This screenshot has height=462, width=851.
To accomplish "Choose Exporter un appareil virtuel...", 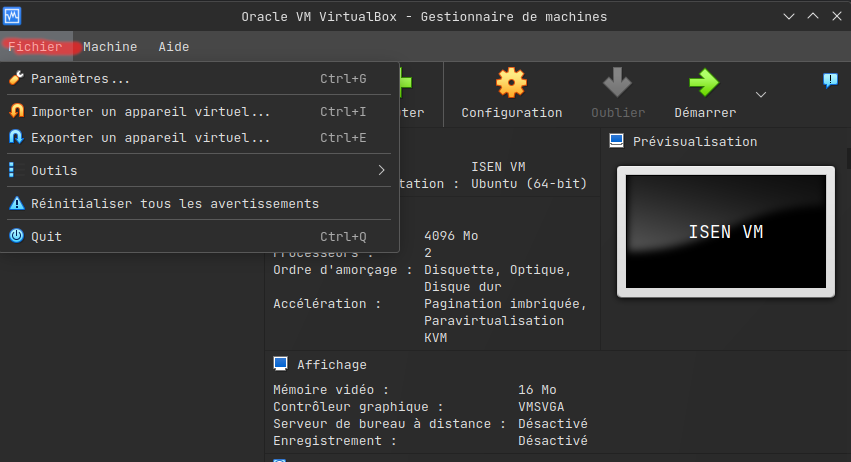I will tap(199, 137).
